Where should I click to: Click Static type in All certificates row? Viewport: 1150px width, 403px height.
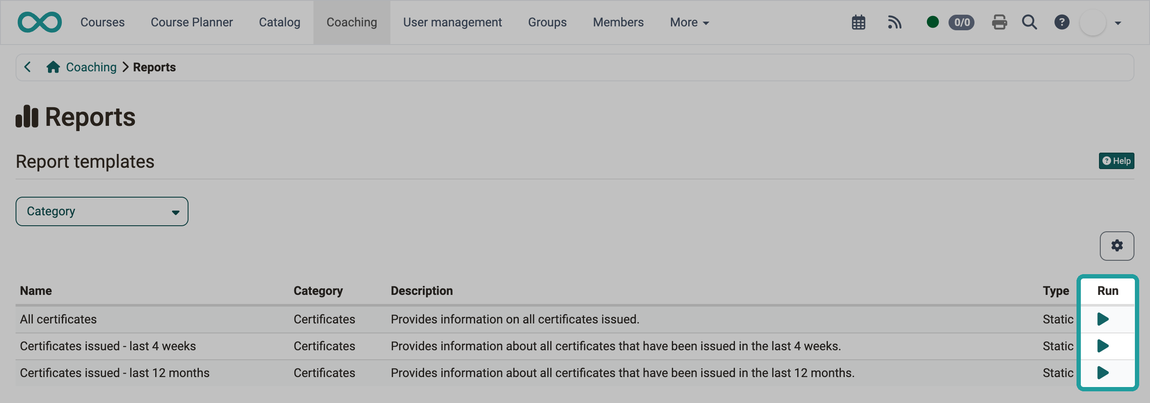click(x=1058, y=319)
